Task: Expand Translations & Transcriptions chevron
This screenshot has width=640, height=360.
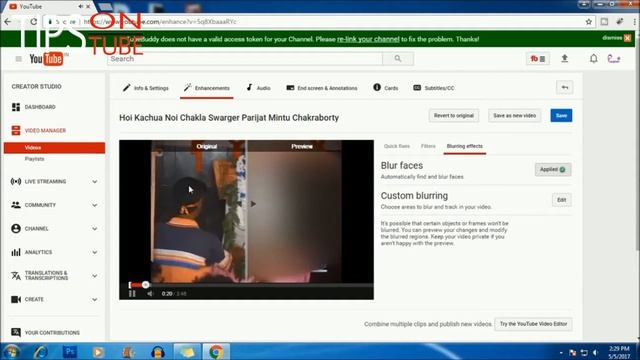Action: pyautogui.click(x=95, y=276)
